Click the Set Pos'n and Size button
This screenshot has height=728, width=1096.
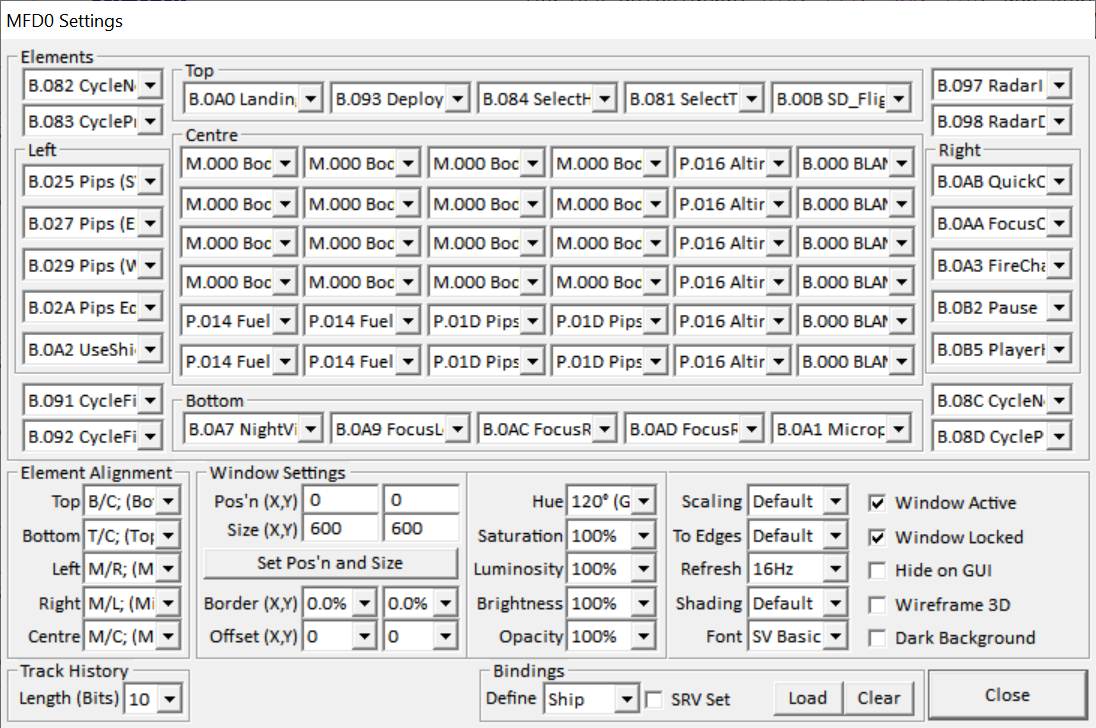coord(330,563)
